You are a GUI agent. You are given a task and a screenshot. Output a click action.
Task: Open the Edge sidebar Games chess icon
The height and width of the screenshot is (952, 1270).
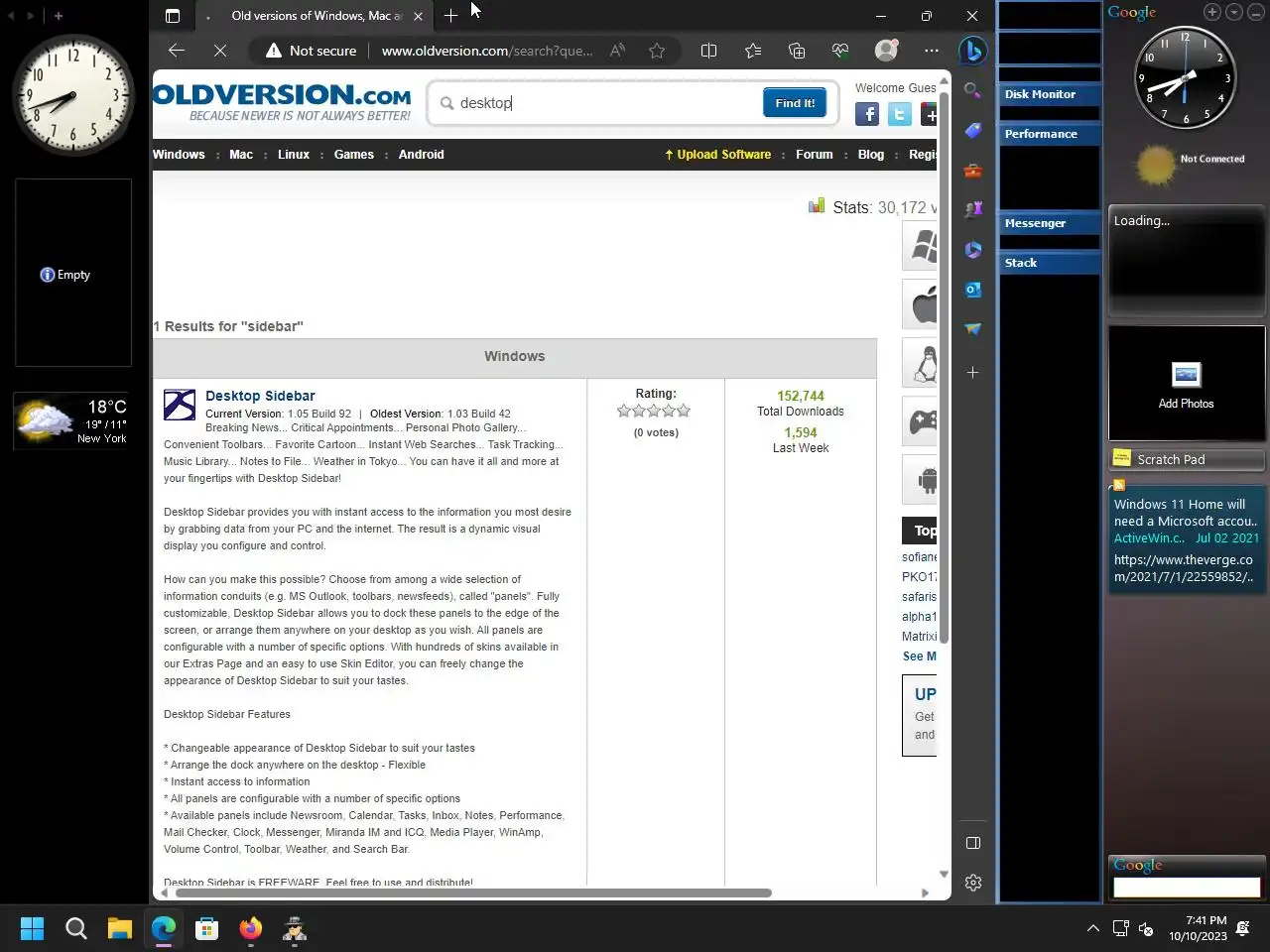[x=973, y=209]
